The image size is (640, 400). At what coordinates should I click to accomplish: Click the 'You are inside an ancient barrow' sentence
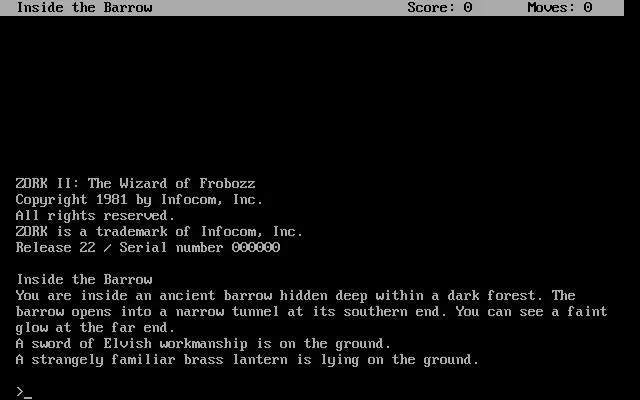(280, 296)
